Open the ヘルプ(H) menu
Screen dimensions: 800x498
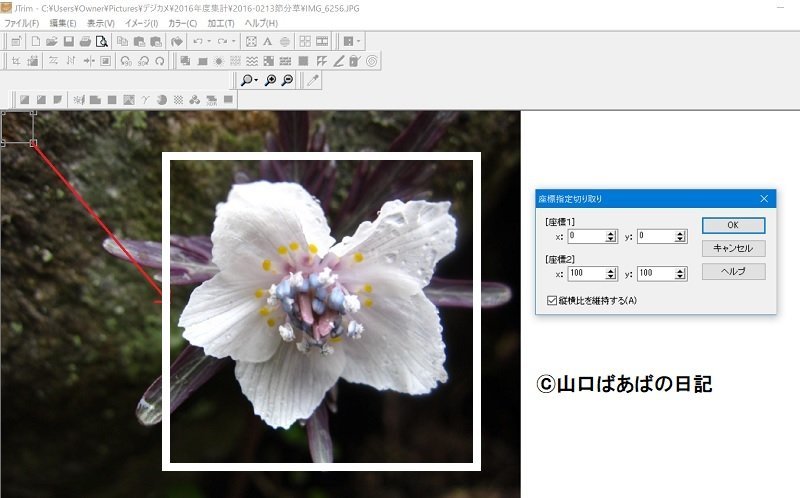(x=261, y=23)
